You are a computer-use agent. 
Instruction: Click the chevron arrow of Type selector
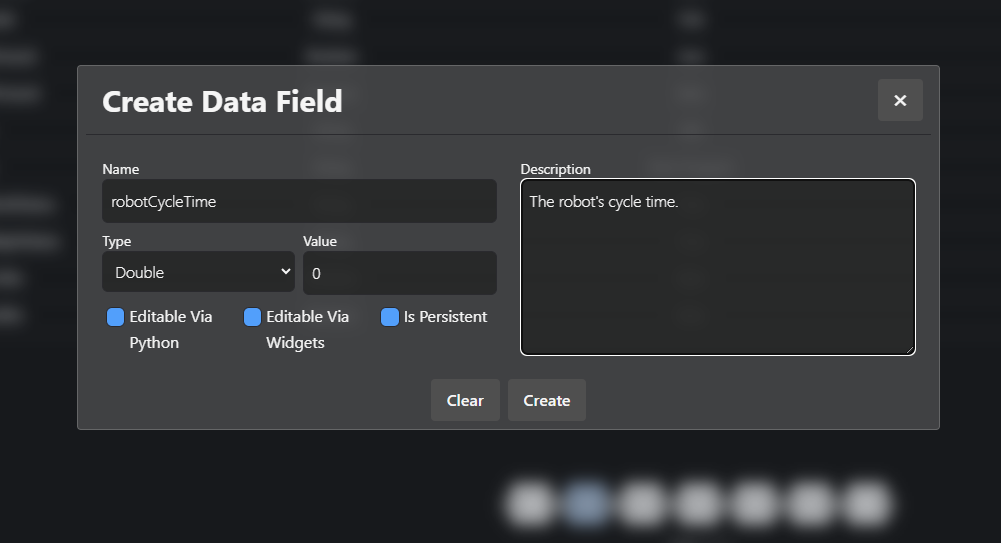(286, 272)
